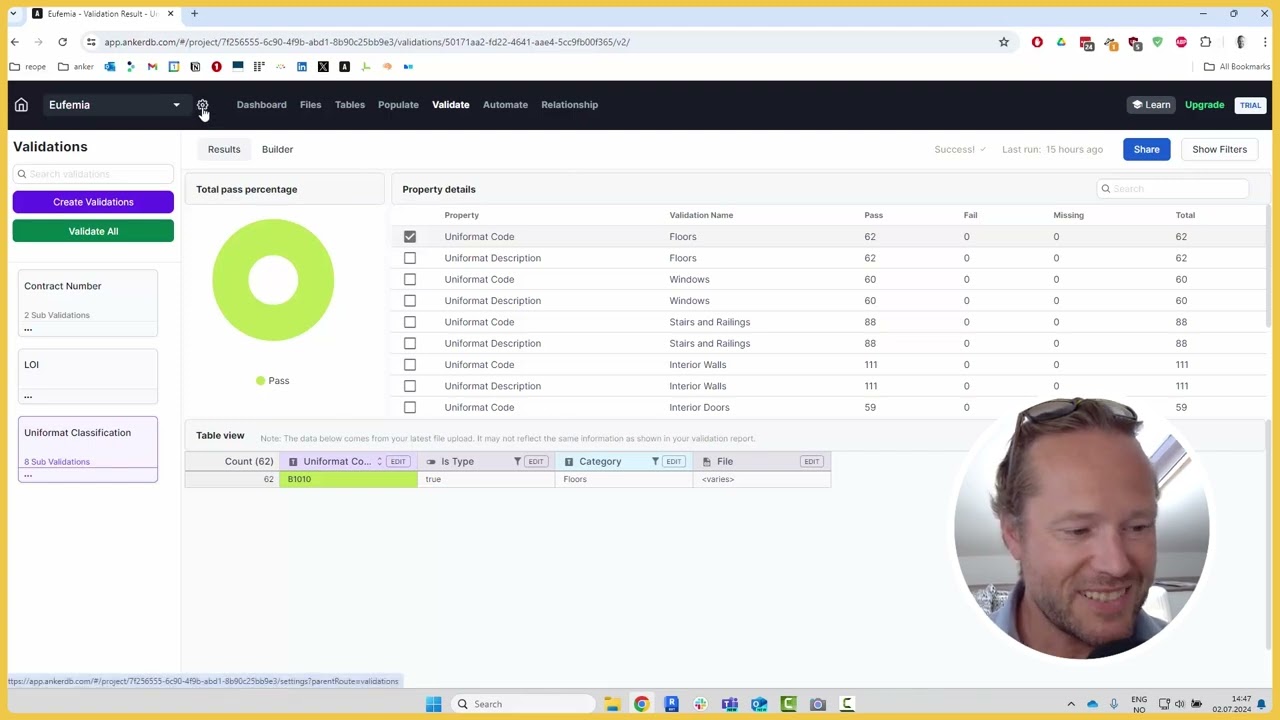The image size is (1280, 720).
Task: Go to the Automate tab
Action: [x=505, y=105]
